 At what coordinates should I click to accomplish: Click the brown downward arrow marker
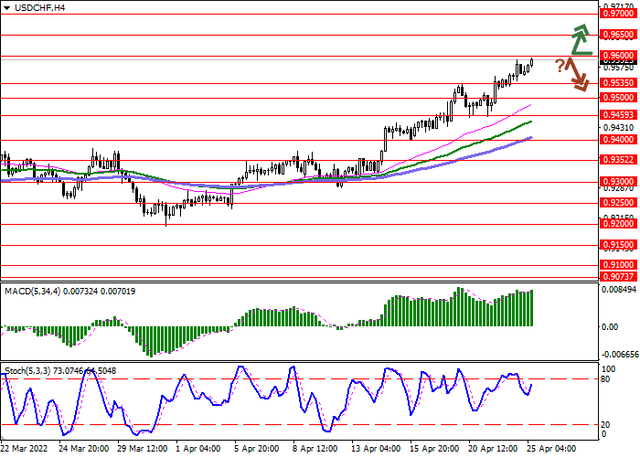tap(577, 74)
